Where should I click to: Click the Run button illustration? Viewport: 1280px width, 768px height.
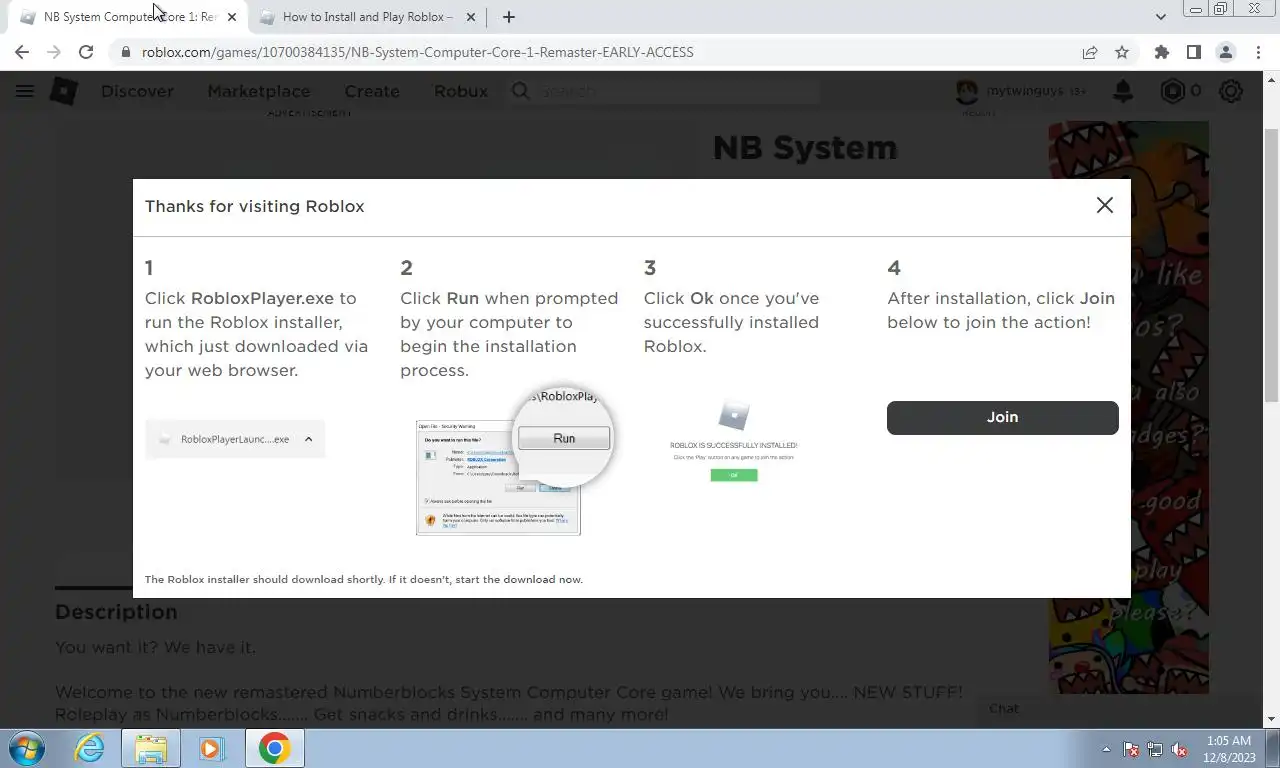pos(564,438)
